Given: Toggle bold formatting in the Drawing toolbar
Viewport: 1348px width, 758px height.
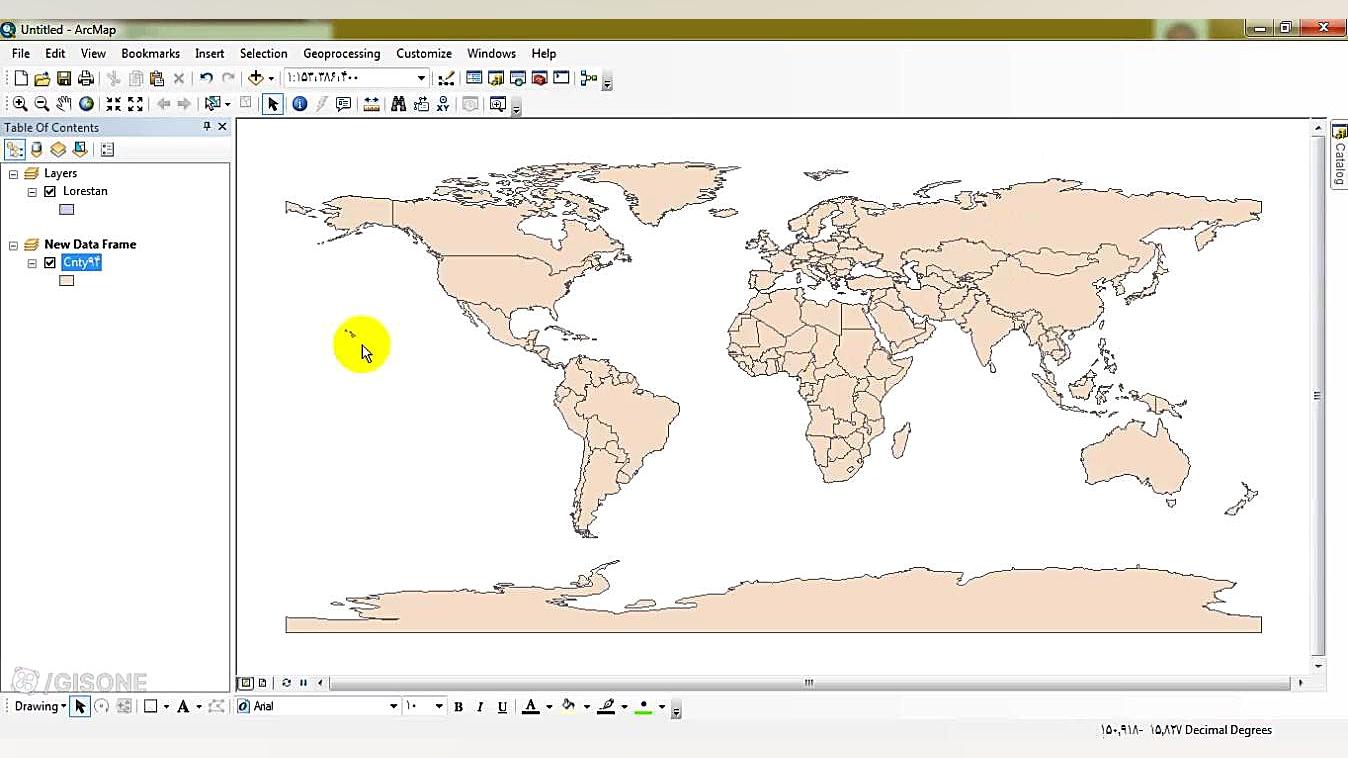Looking at the screenshot, I should tap(458, 706).
